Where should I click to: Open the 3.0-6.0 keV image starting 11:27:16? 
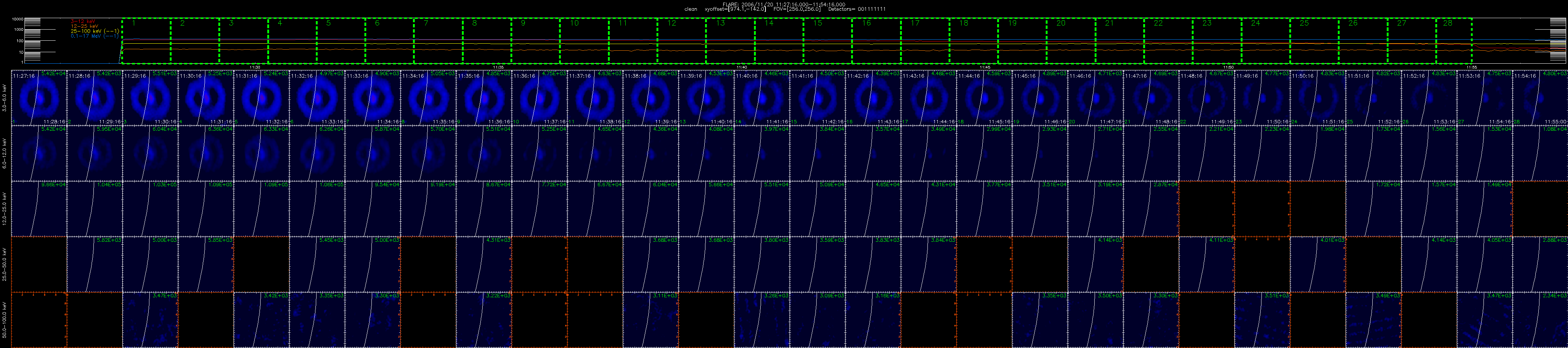39,97
